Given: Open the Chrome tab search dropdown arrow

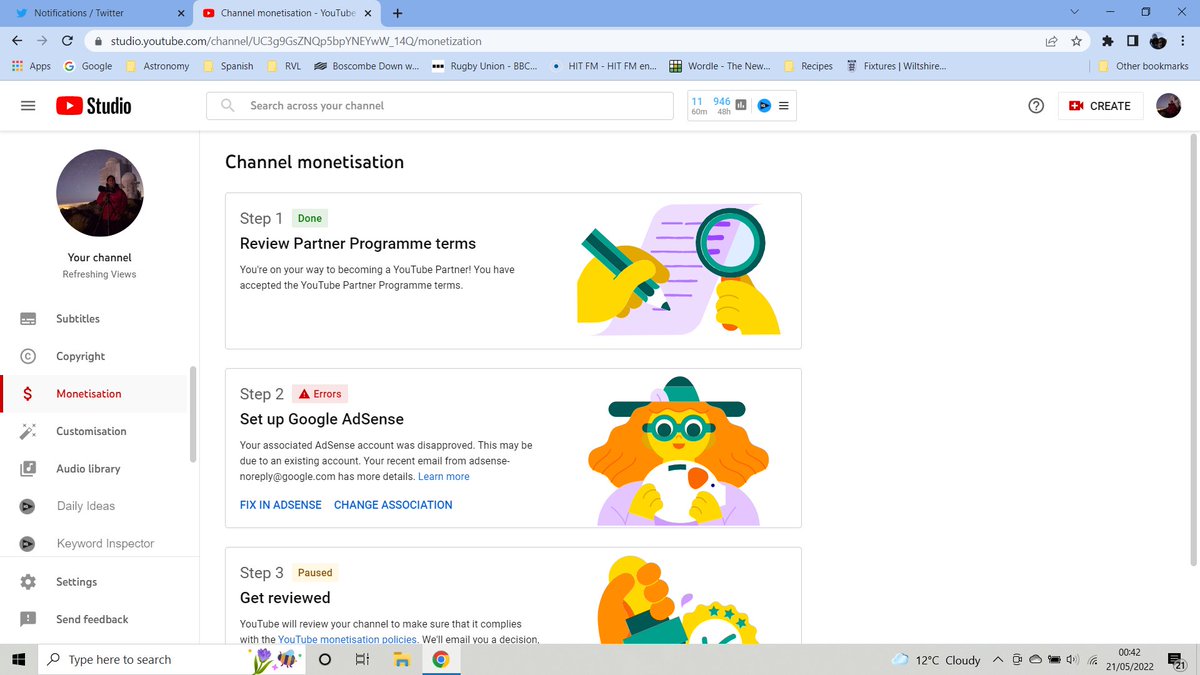Looking at the screenshot, I should pos(1074,12).
